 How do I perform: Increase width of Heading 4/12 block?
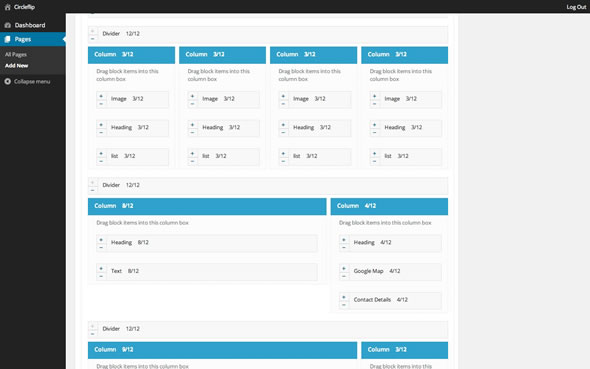(x=344, y=240)
